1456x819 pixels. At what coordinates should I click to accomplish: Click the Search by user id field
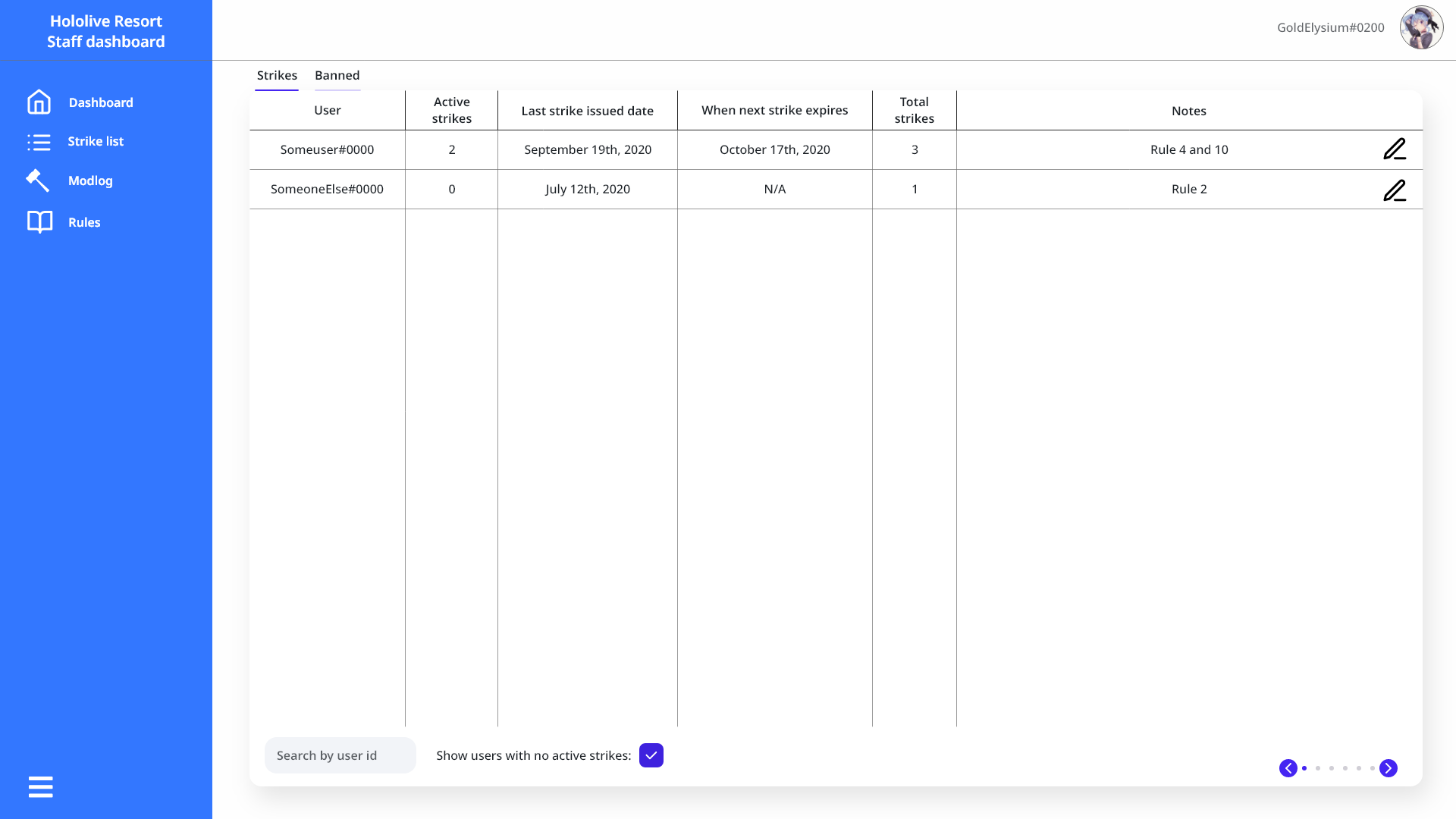340,755
